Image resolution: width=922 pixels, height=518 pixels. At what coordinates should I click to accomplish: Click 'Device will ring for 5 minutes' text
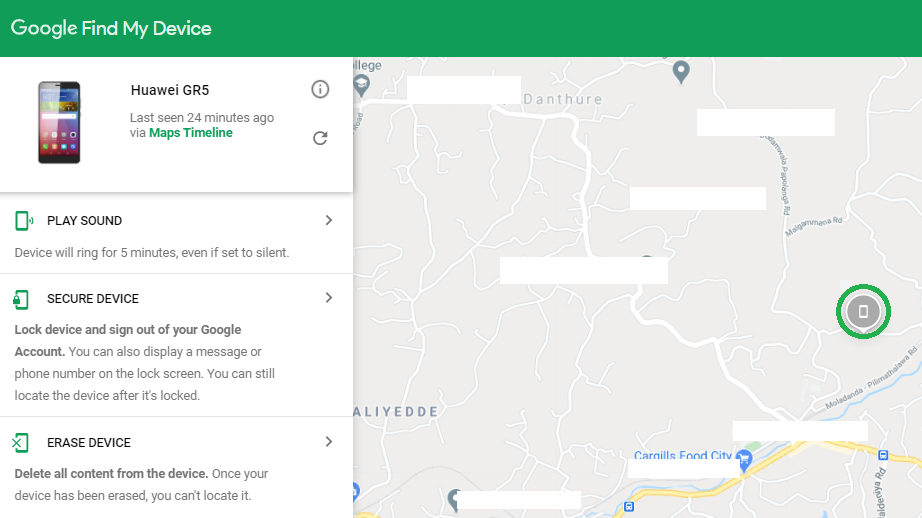pyautogui.click(x=152, y=253)
